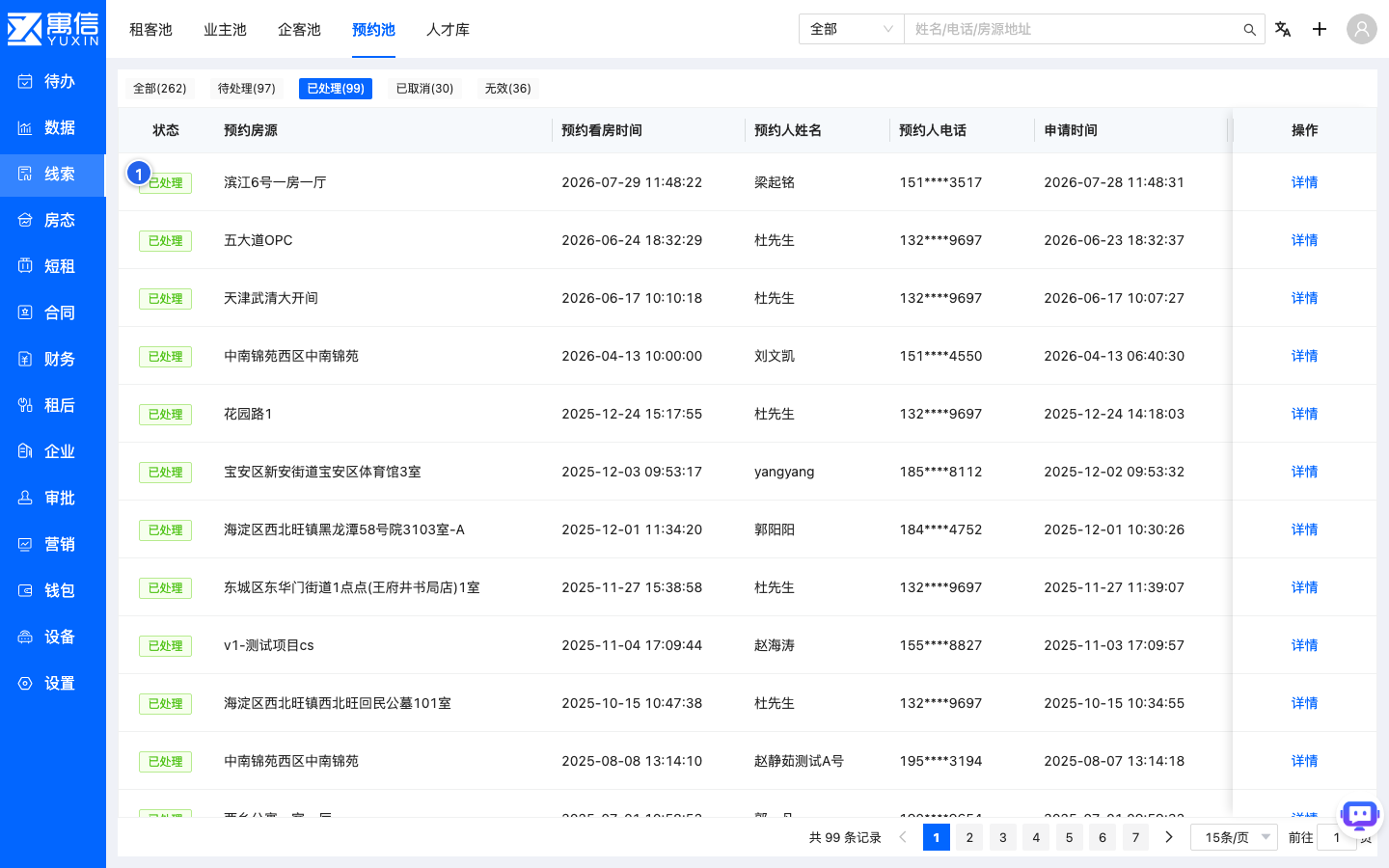Click the plus add icon

[1320, 29]
